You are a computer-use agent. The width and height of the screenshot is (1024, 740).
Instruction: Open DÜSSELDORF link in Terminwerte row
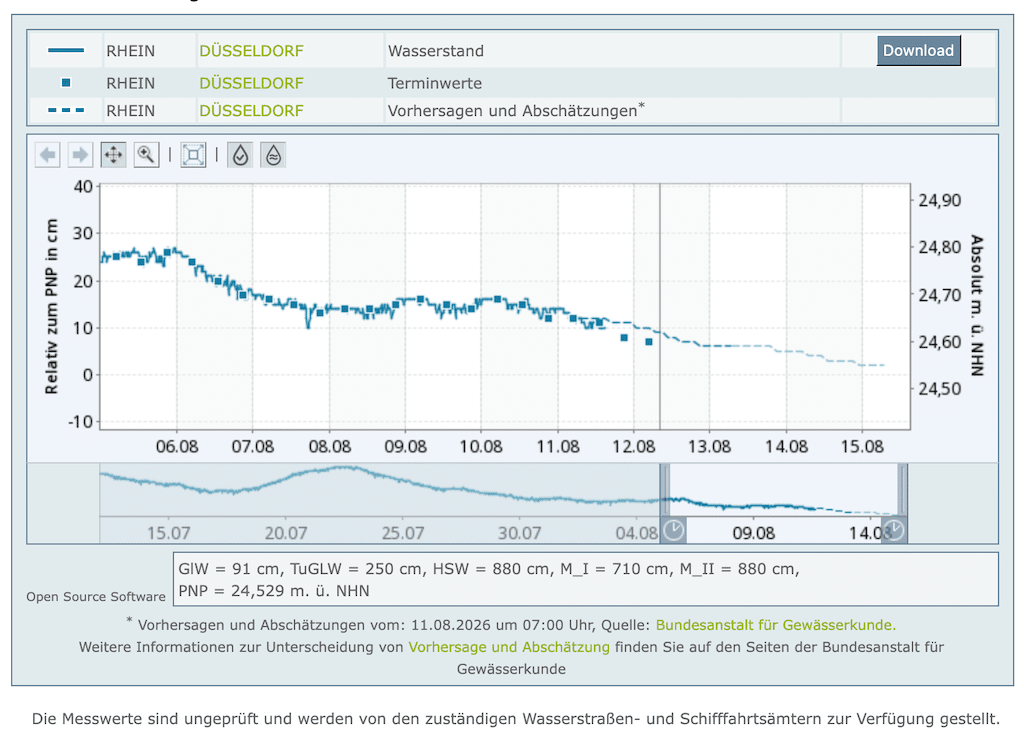click(251, 84)
